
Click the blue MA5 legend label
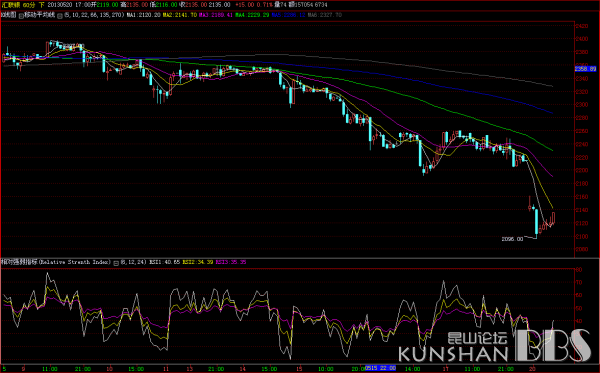(x=288, y=15)
